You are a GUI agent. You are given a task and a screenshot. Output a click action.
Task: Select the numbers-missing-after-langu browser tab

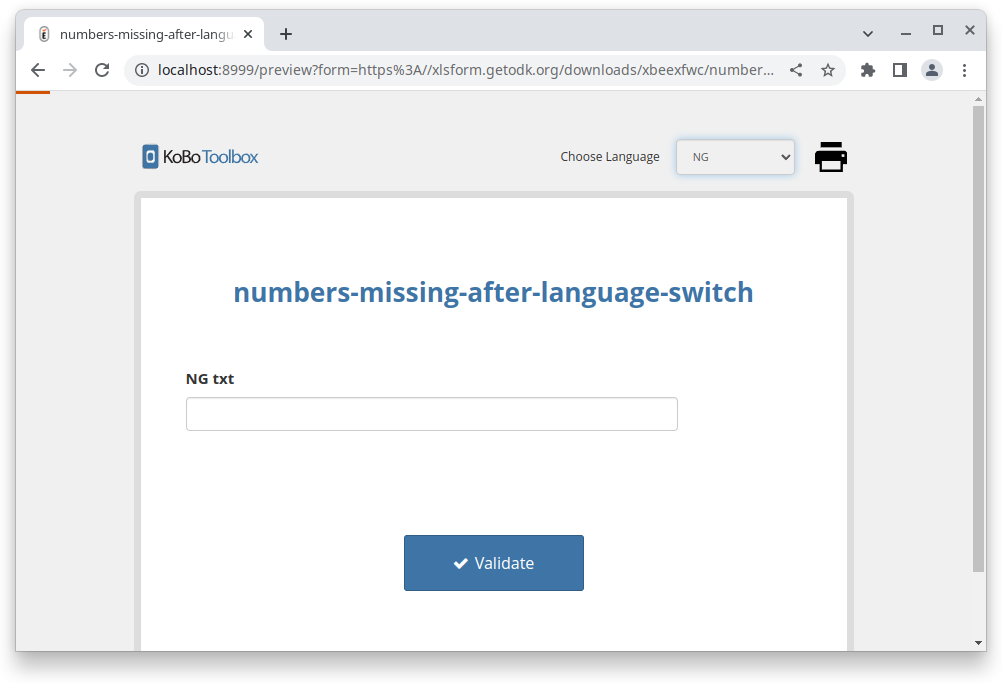click(146, 34)
